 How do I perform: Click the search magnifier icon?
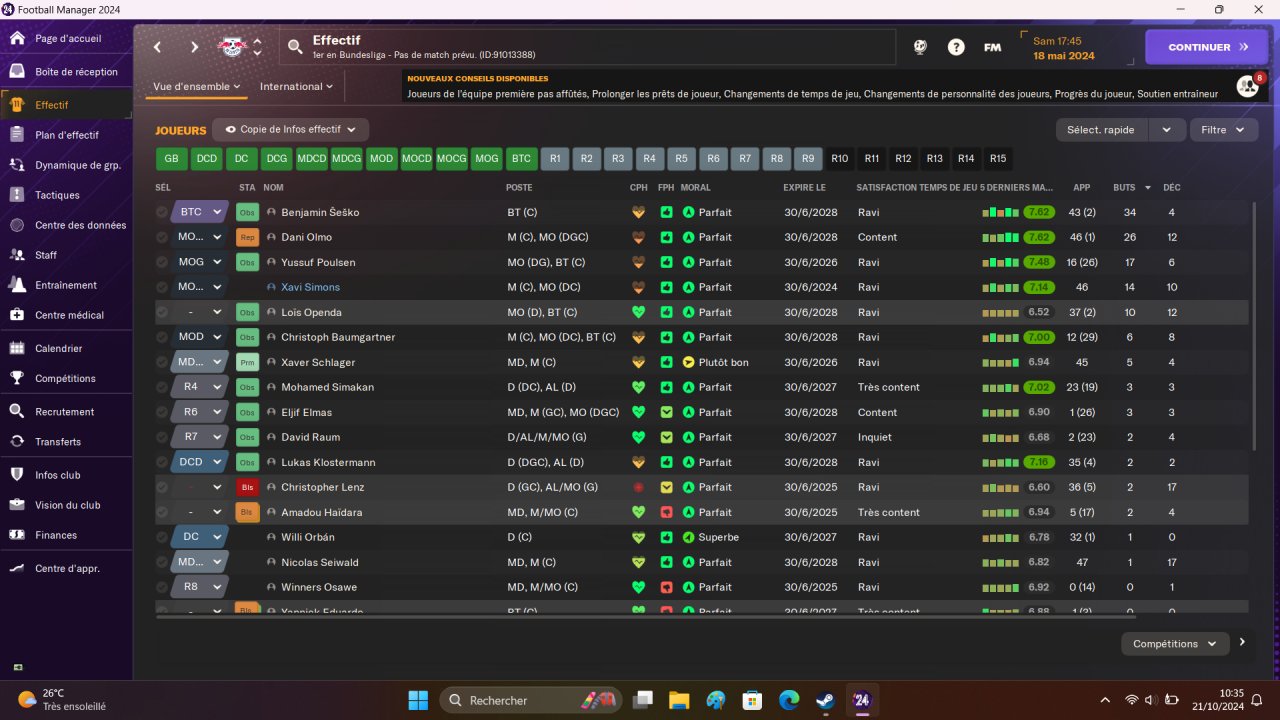(295, 47)
